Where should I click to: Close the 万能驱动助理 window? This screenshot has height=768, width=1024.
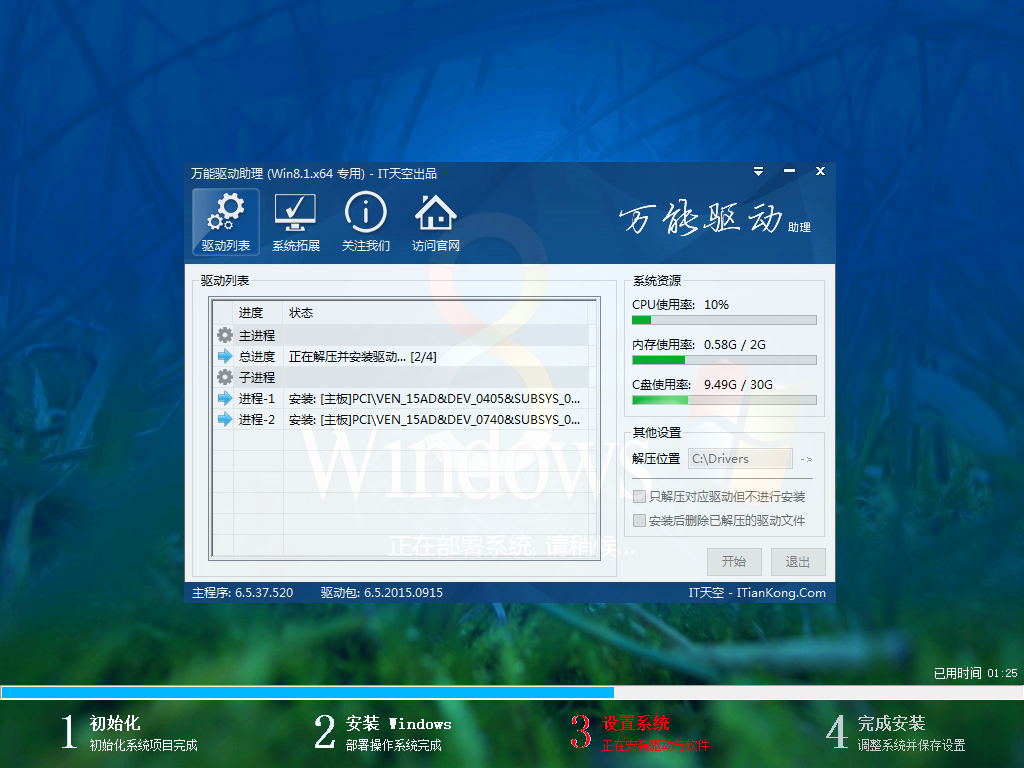820,171
